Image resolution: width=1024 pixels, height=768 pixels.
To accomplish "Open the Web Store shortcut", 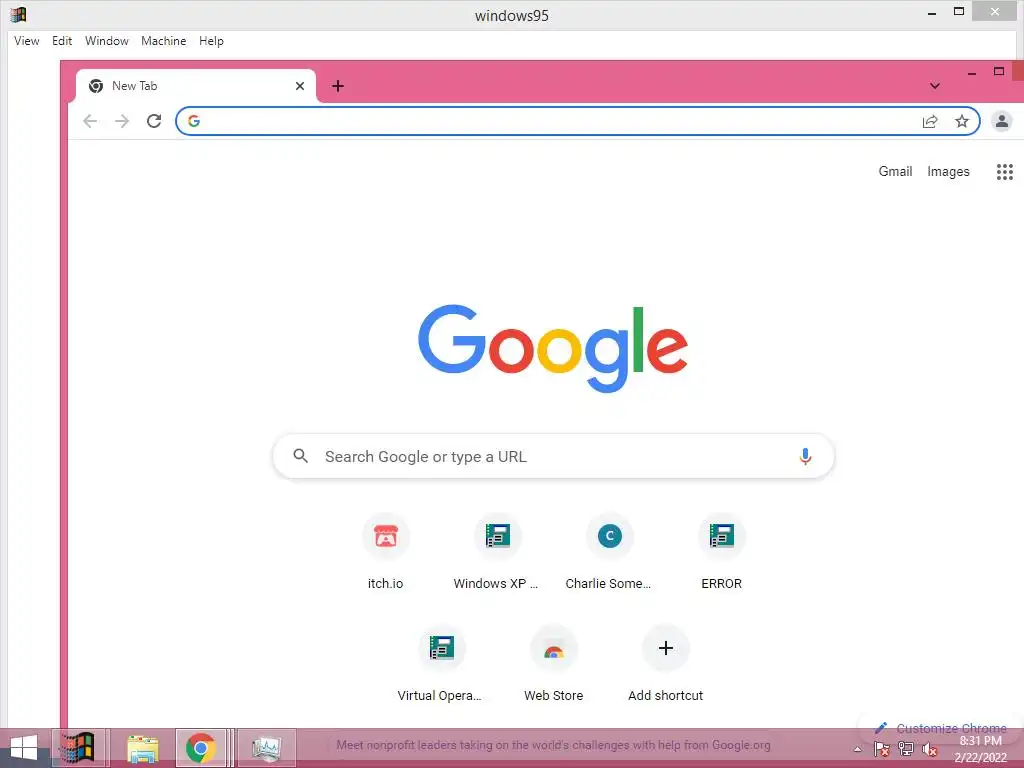I will pos(554,664).
